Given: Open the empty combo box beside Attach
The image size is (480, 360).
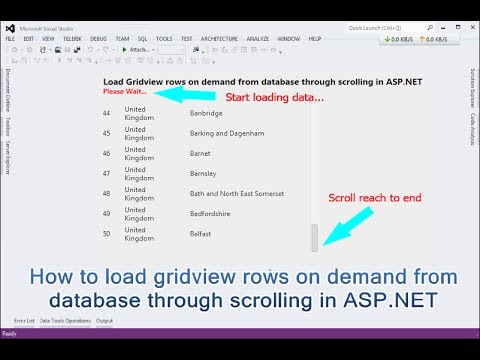Looking at the screenshot, I should [171, 50].
